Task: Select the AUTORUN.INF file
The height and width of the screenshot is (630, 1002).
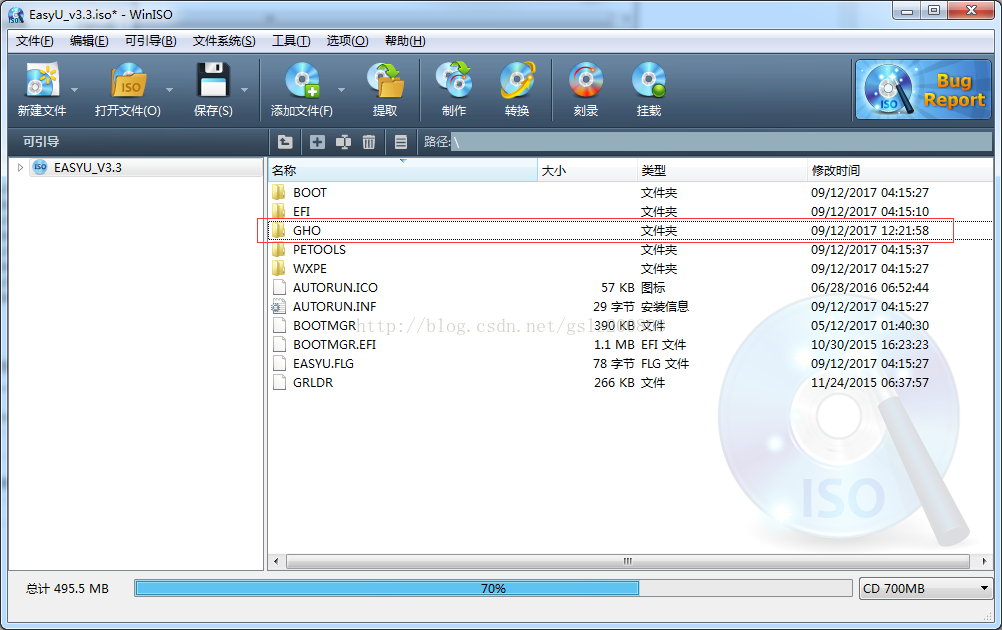Action: 629,307
